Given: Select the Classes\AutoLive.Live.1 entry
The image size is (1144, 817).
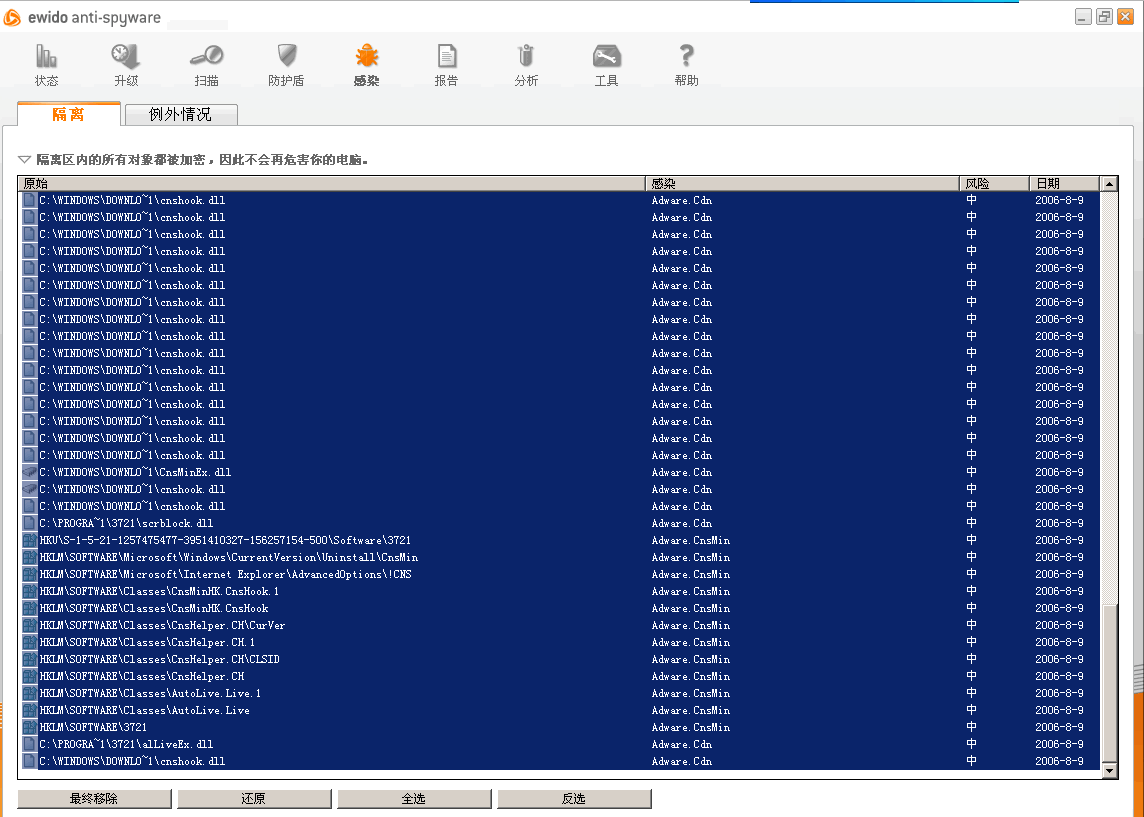Looking at the screenshot, I should pos(560,693).
